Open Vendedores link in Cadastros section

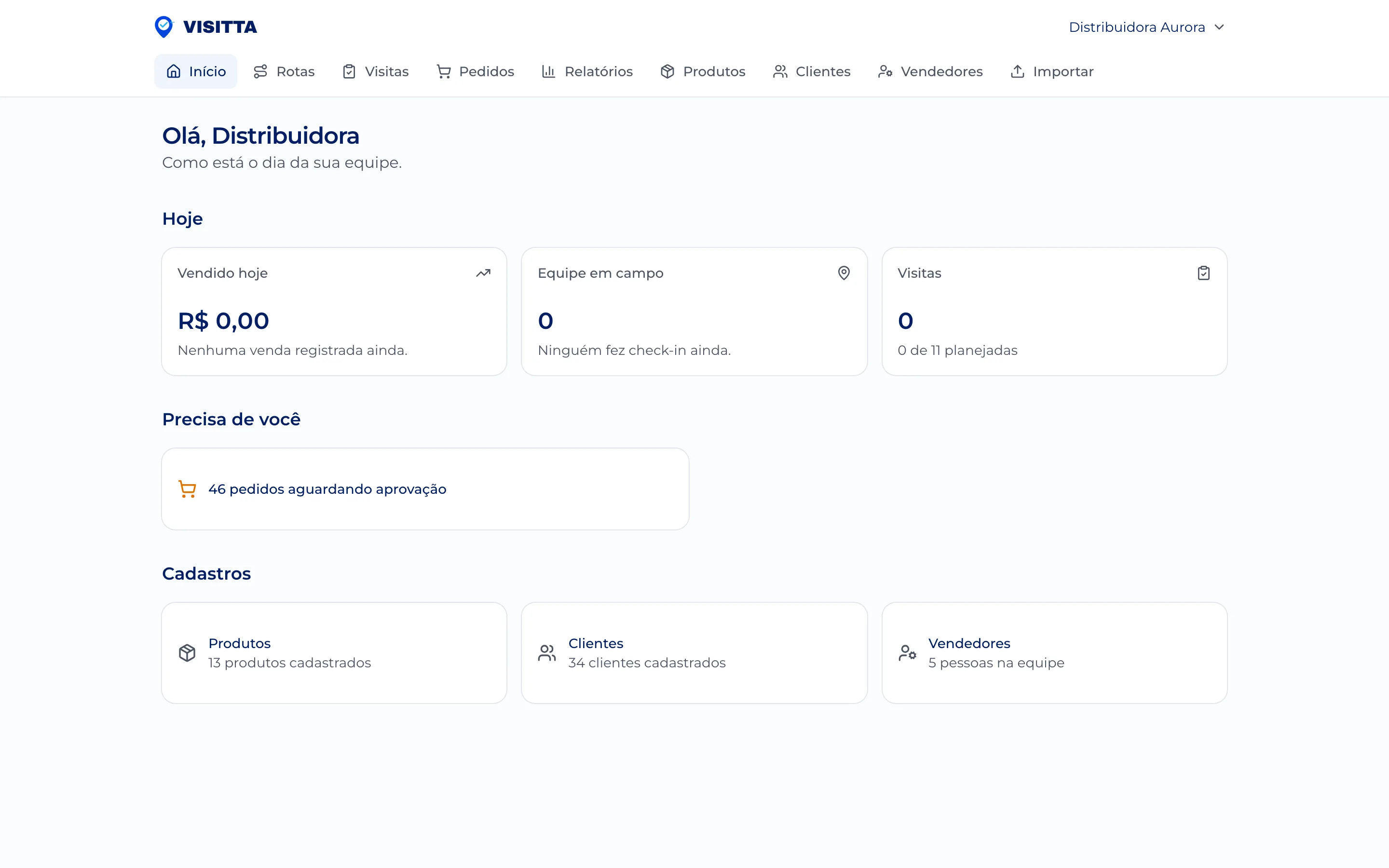[x=1054, y=653]
